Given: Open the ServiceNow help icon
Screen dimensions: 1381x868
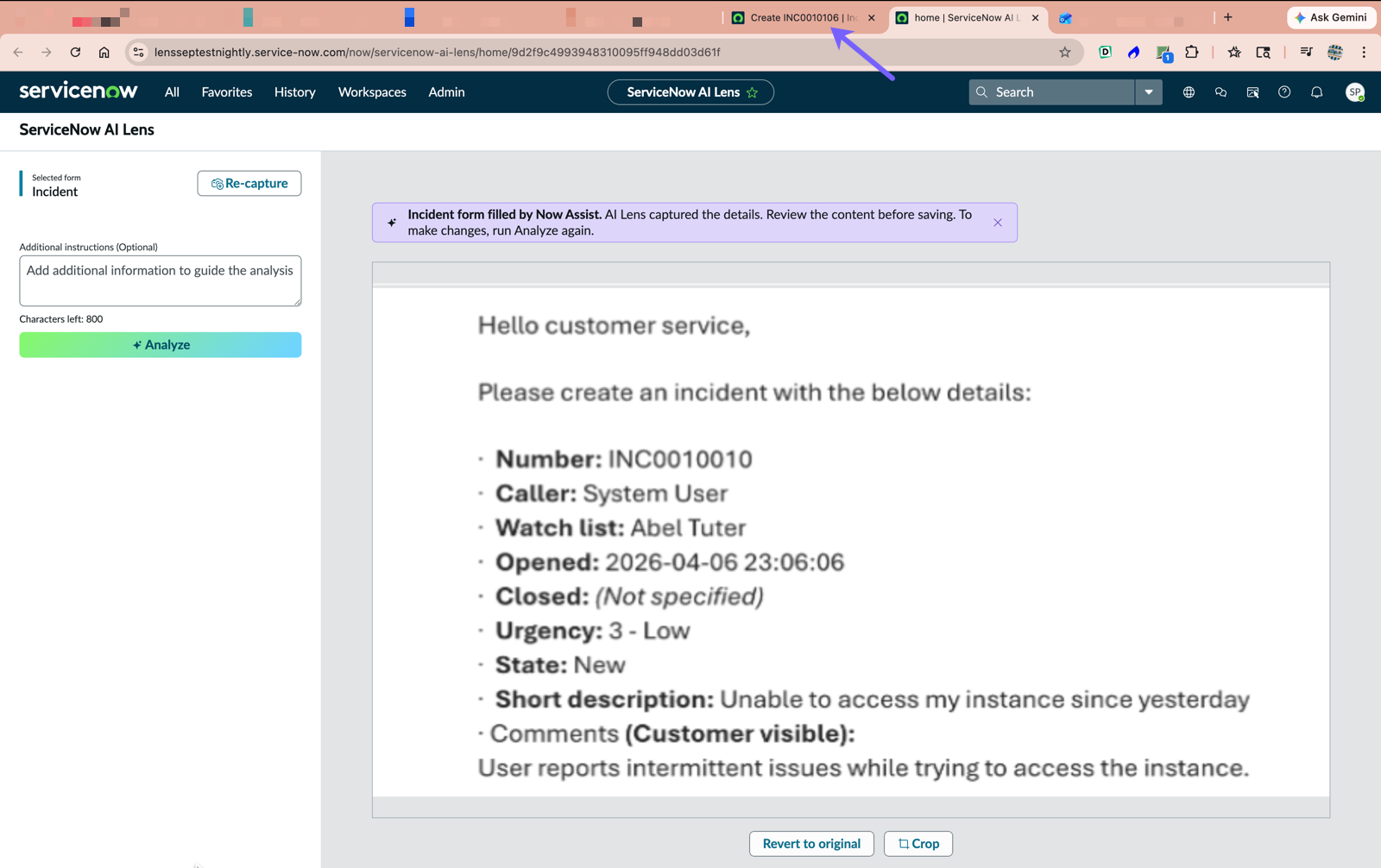Looking at the screenshot, I should pyautogui.click(x=1284, y=92).
